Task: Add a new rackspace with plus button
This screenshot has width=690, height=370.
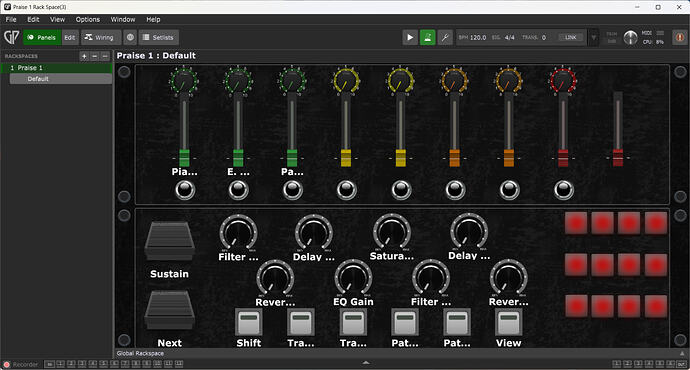Action: 84,56
